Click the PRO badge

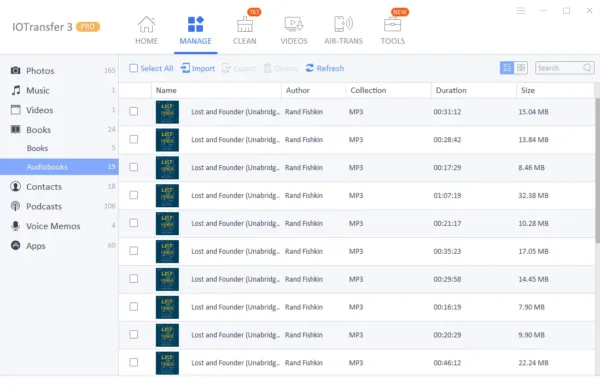[88, 27]
